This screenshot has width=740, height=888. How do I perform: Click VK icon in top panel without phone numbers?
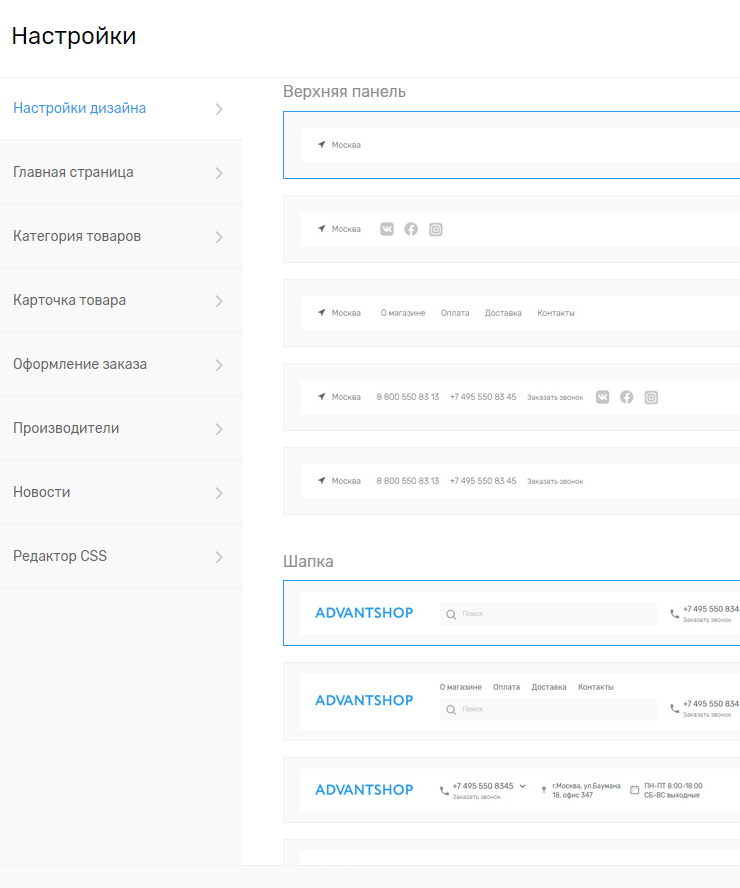pyautogui.click(x=387, y=229)
